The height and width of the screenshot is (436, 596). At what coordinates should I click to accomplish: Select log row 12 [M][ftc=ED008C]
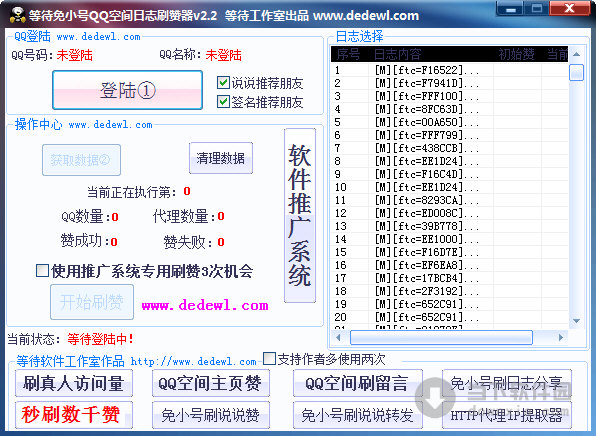pos(450,213)
